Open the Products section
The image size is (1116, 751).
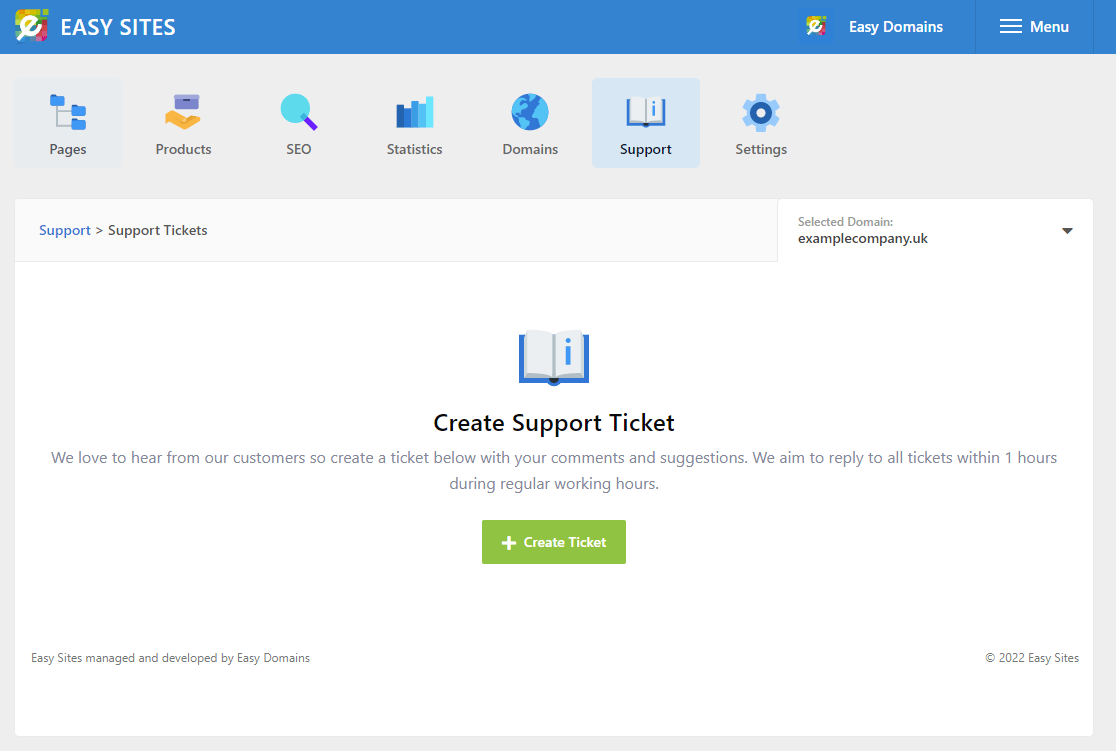(184, 123)
